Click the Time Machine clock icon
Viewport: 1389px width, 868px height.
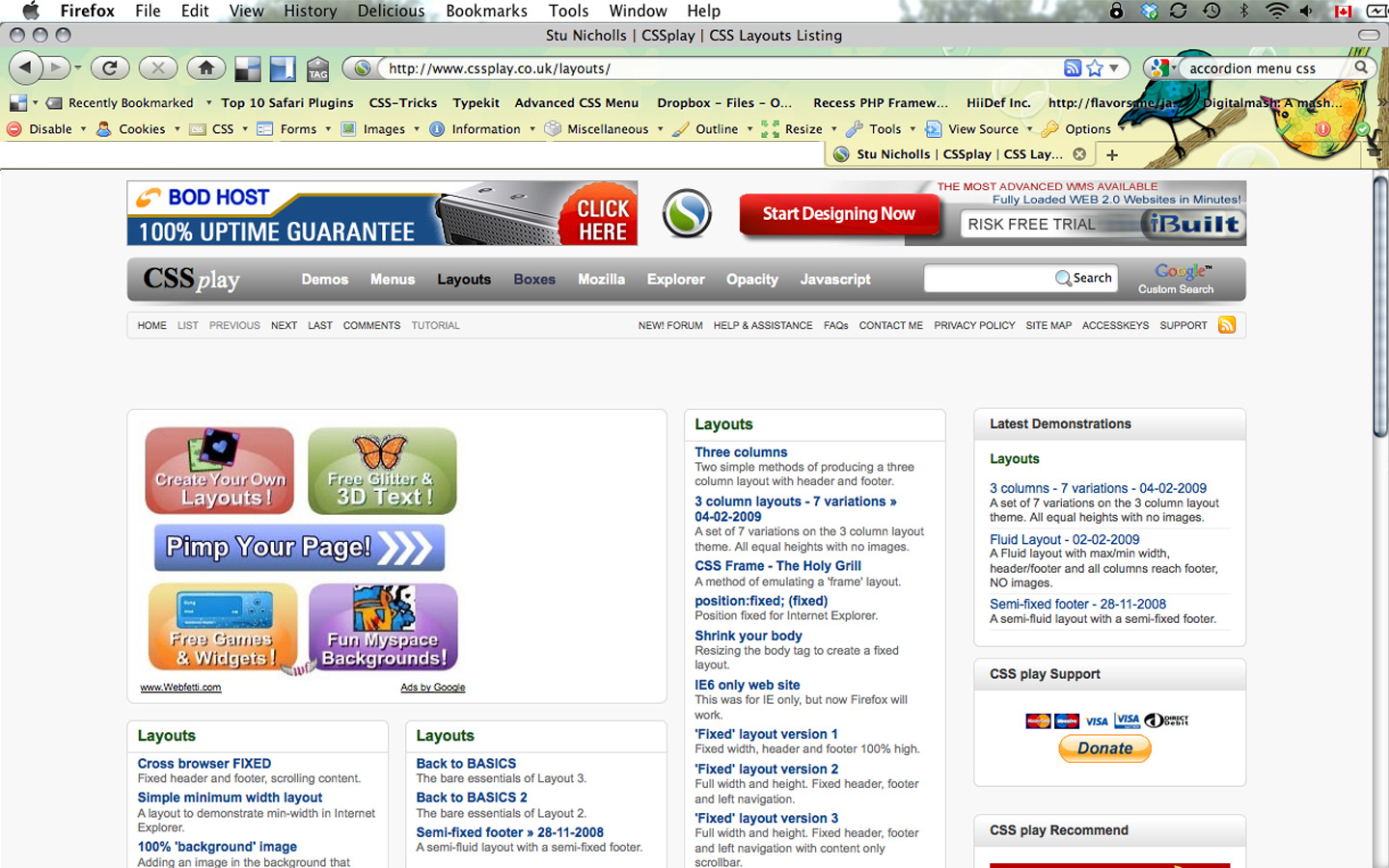point(1212,11)
